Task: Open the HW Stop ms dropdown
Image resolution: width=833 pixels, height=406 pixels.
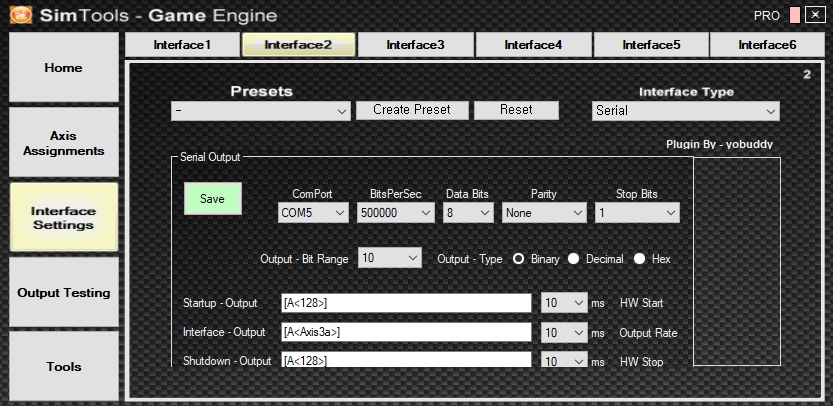Action: click(x=564, y=360)
